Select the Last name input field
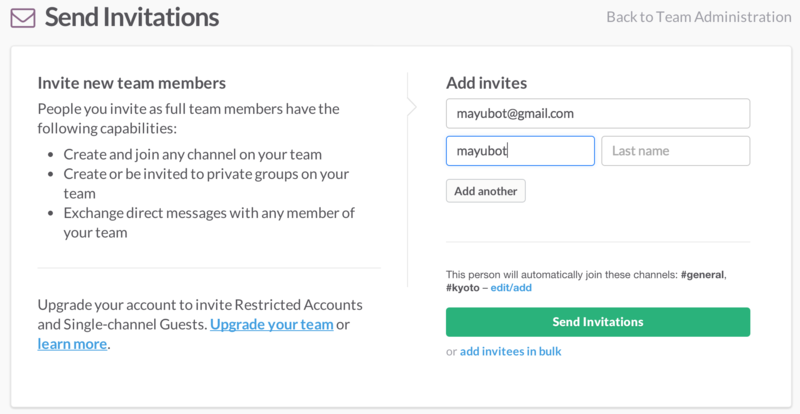The width and height of the screenshot is (800, 414). [x=675, y=151]
